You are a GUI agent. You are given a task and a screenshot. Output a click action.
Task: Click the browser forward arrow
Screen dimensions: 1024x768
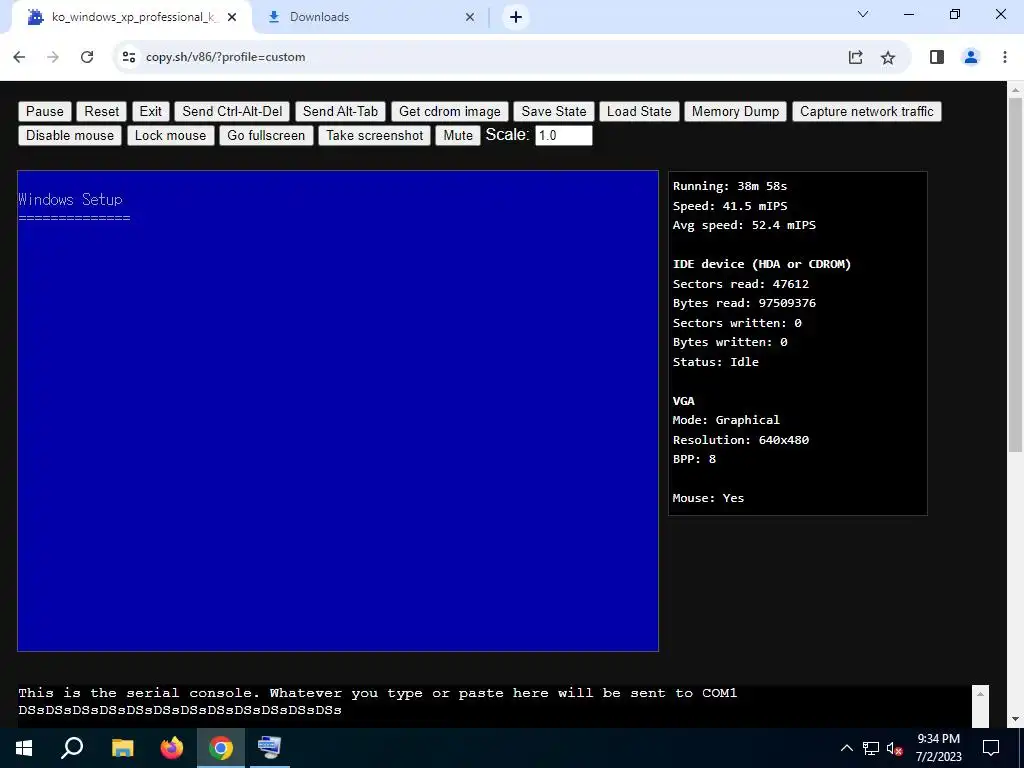point(53,57)
